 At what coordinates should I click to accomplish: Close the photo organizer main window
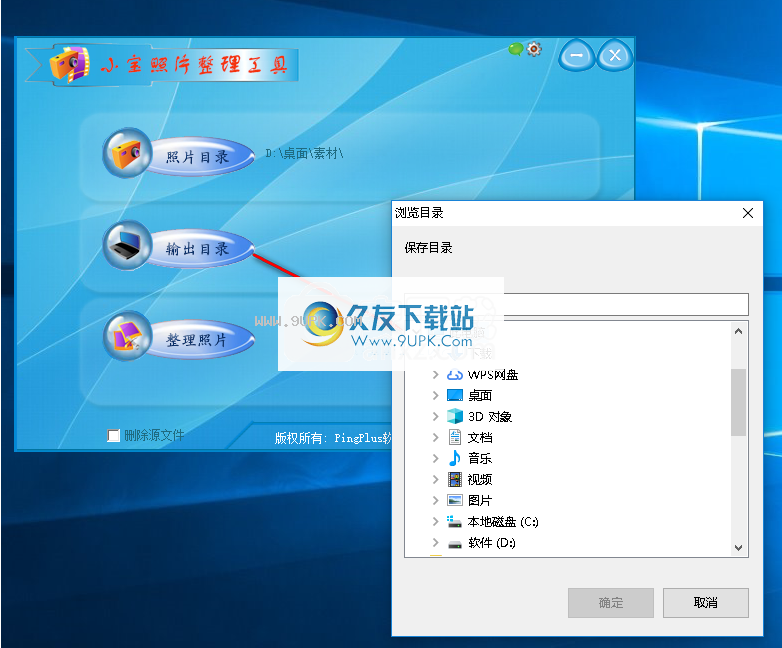(x=615, y=55)
